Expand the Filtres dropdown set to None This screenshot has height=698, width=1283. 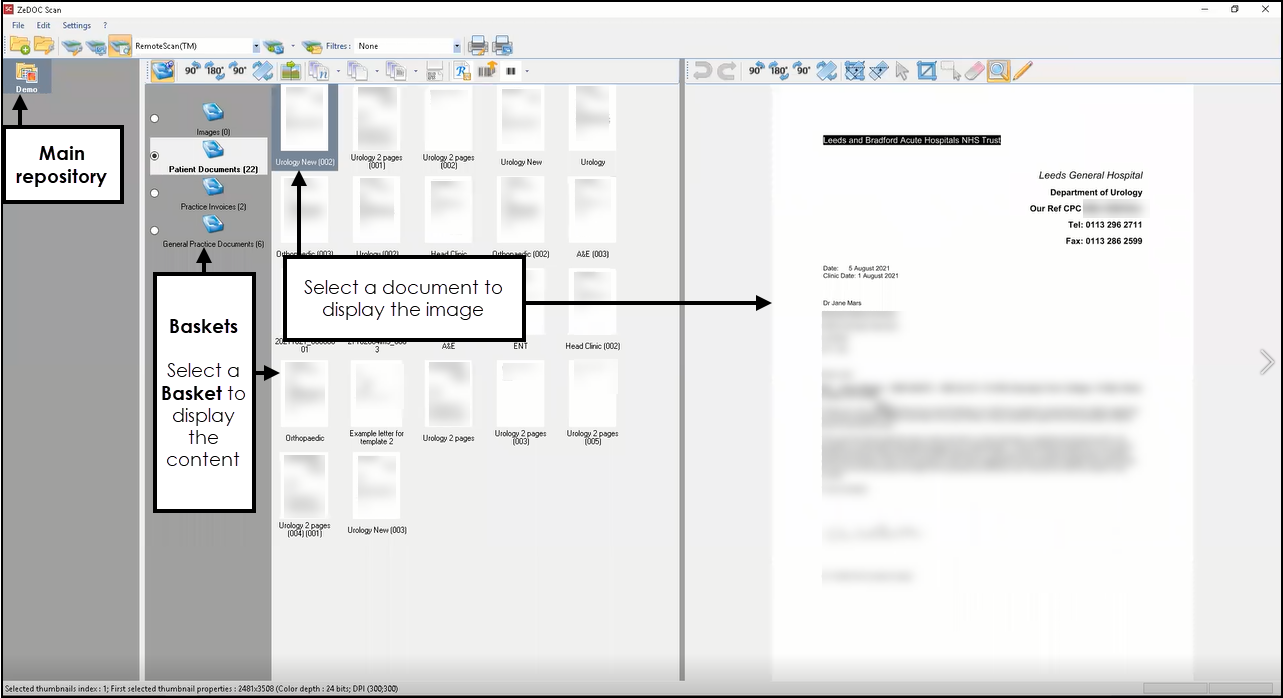(x=457, y=46)
